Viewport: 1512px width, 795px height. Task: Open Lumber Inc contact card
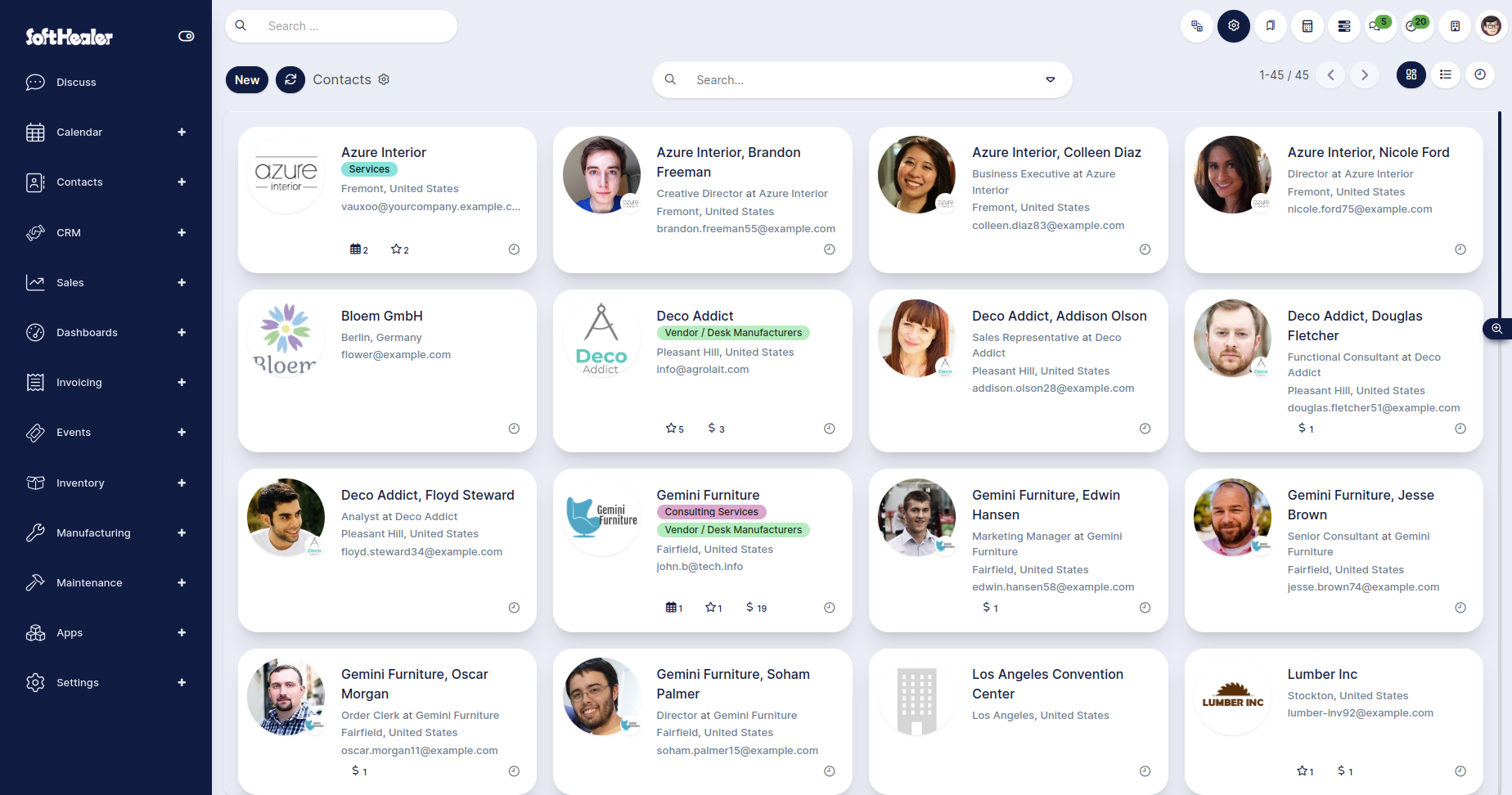click(x=1334, y=721)
